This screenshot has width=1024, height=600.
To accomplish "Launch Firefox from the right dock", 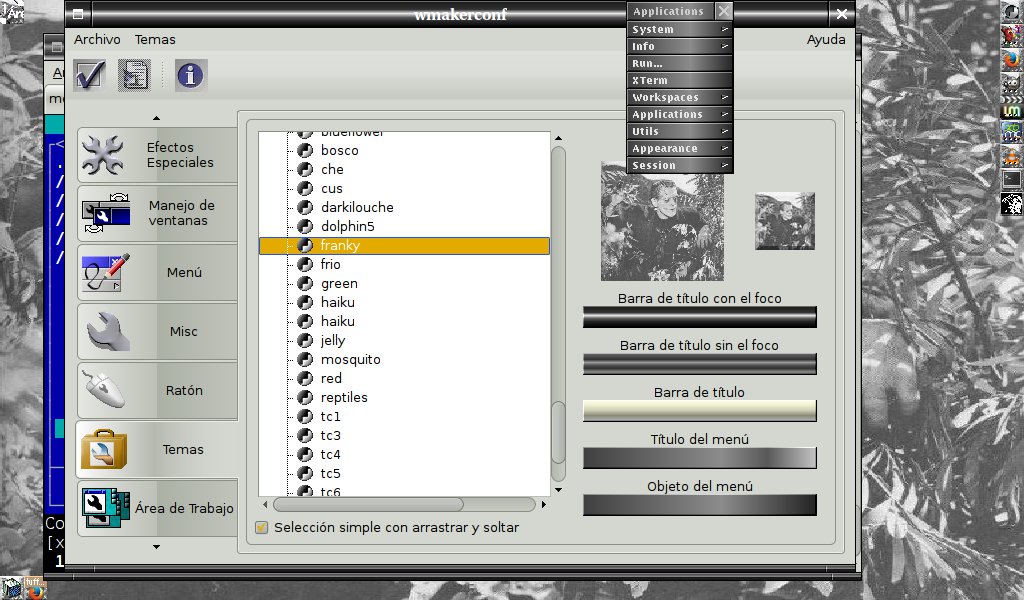I will (1012, 60).
